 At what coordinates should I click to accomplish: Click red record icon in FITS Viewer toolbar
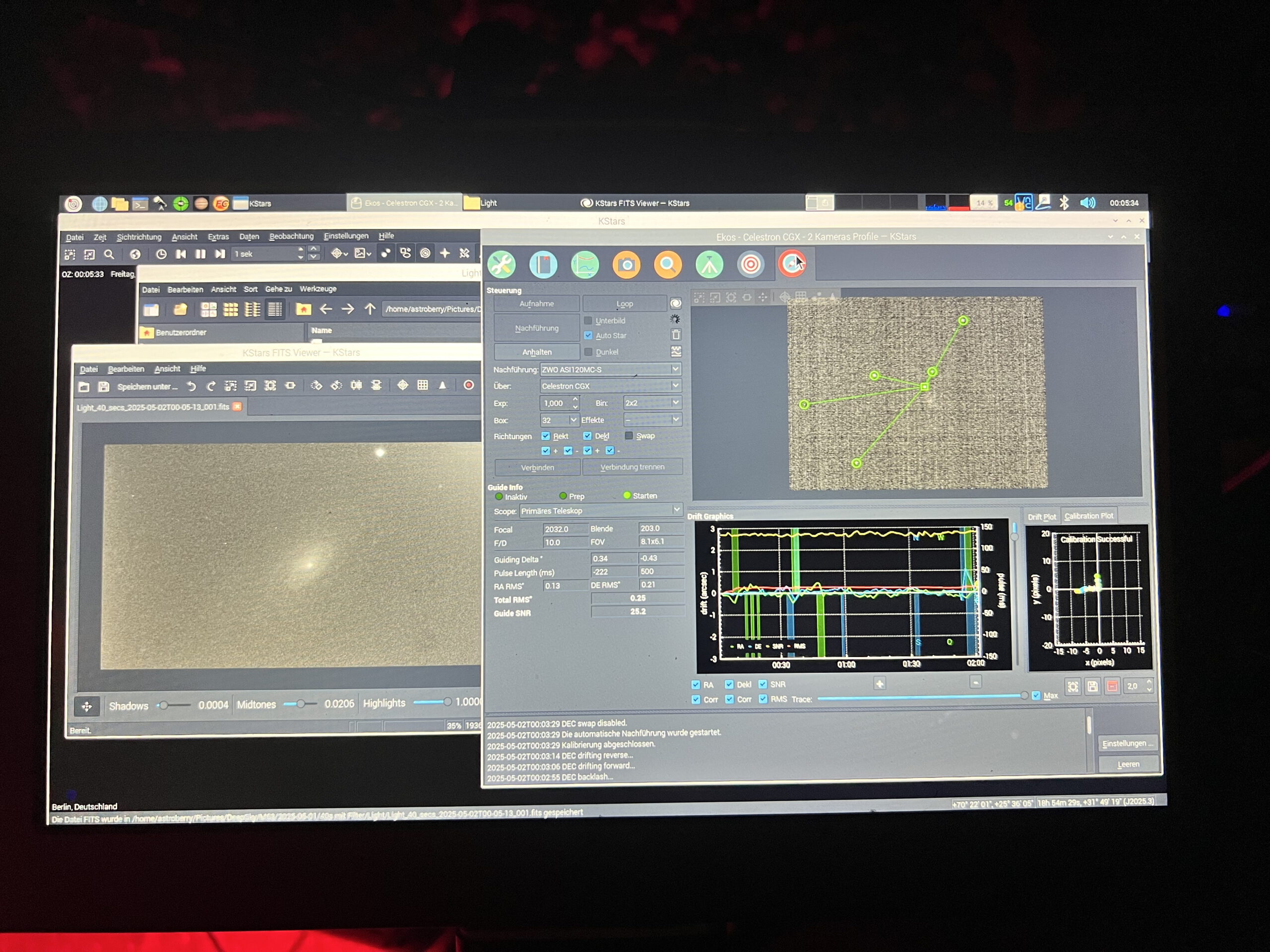point(468,385)
